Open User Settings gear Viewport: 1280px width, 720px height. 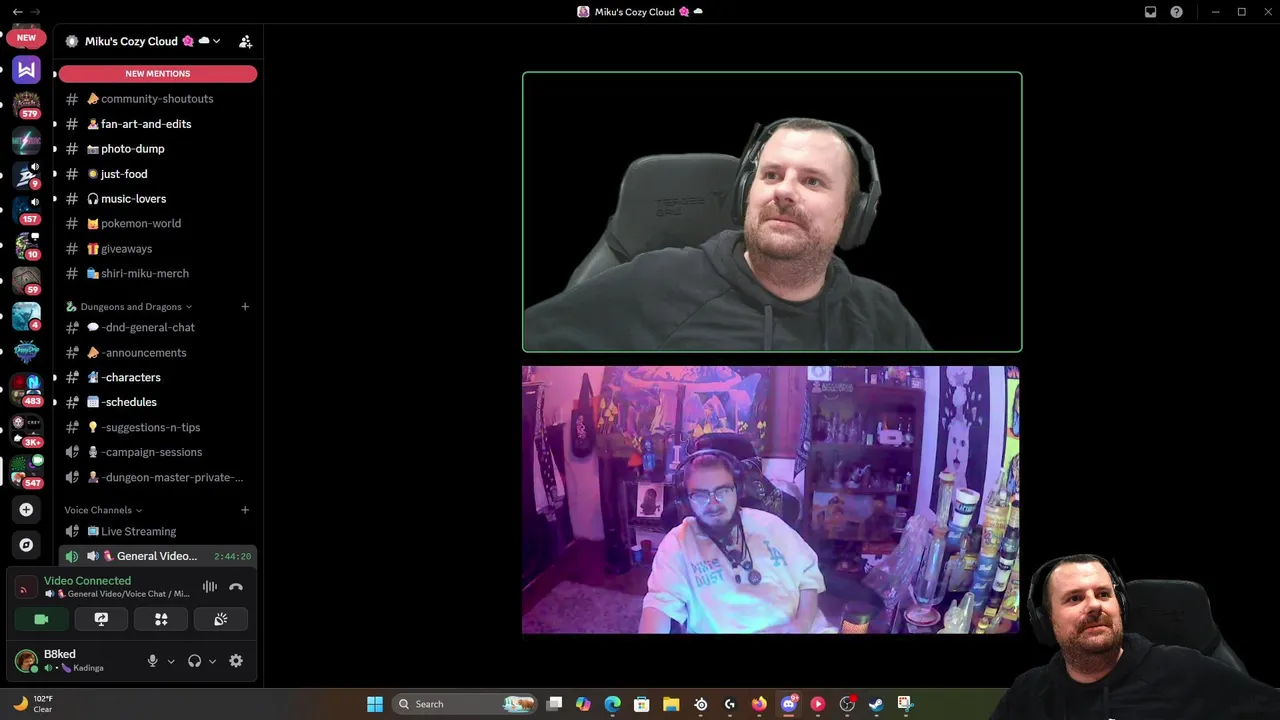236,661
